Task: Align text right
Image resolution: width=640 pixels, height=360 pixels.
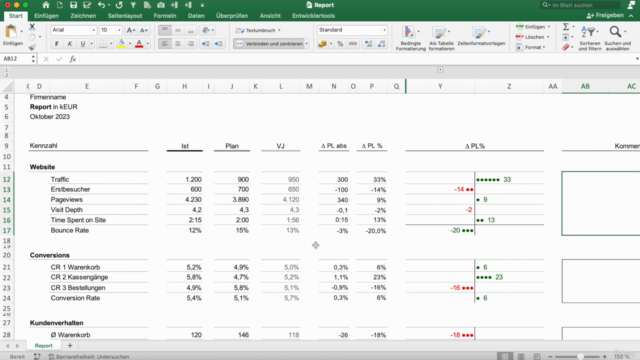Action: pyautogui.click(x=191, y=44)
